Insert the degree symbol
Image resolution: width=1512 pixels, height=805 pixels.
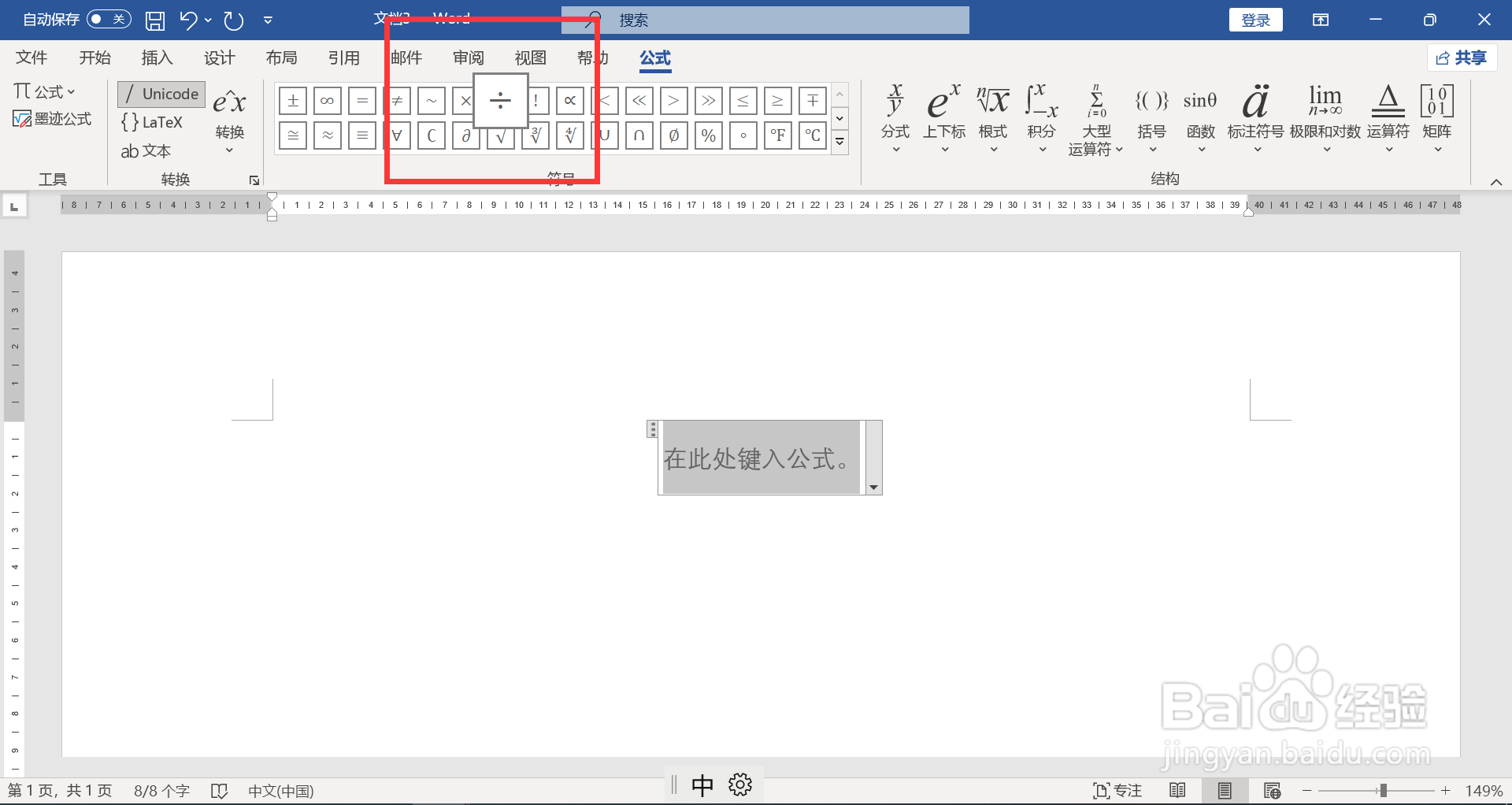[743, 135]
